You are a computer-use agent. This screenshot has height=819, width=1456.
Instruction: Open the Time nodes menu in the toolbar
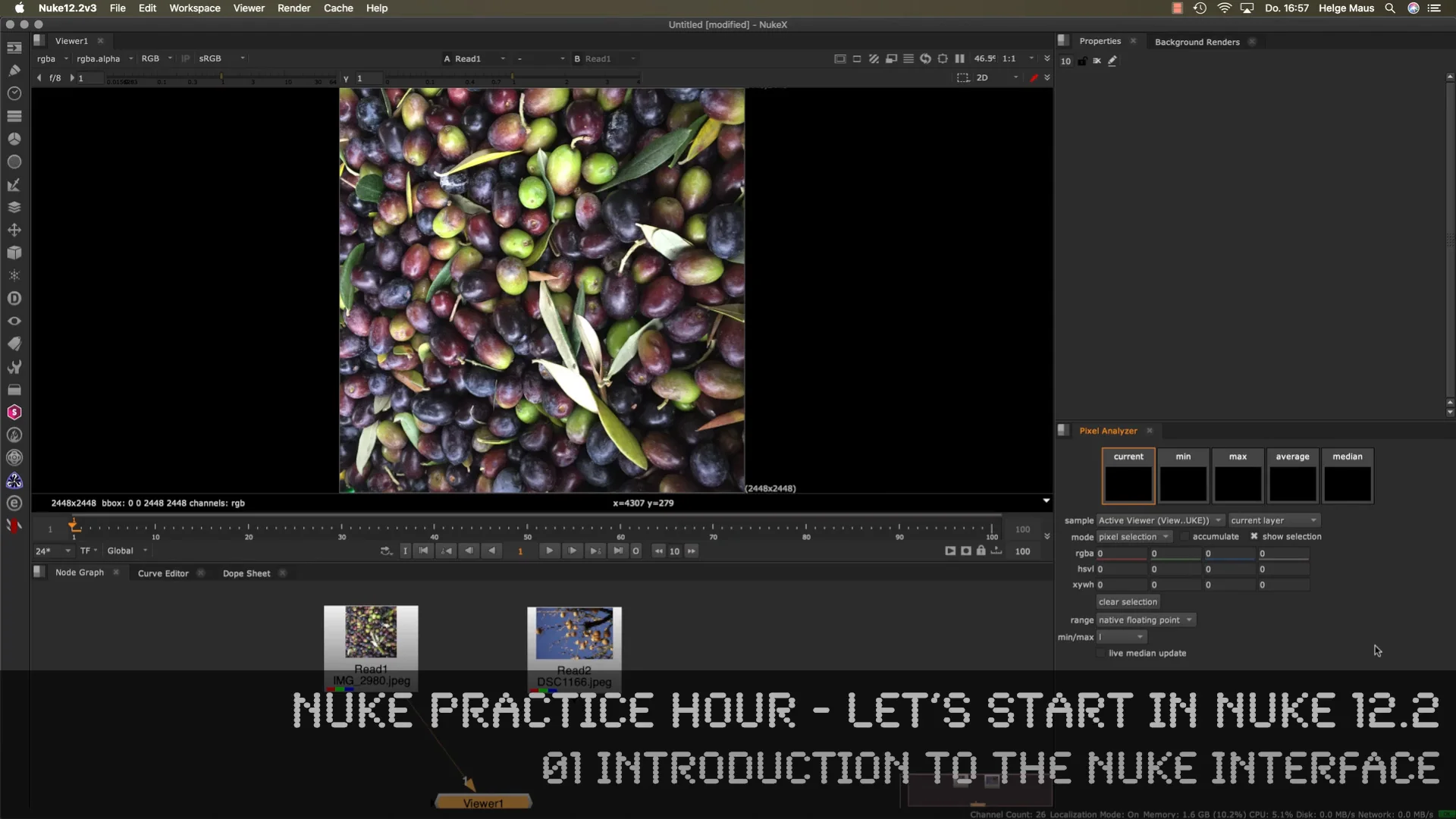coord(14,93)
